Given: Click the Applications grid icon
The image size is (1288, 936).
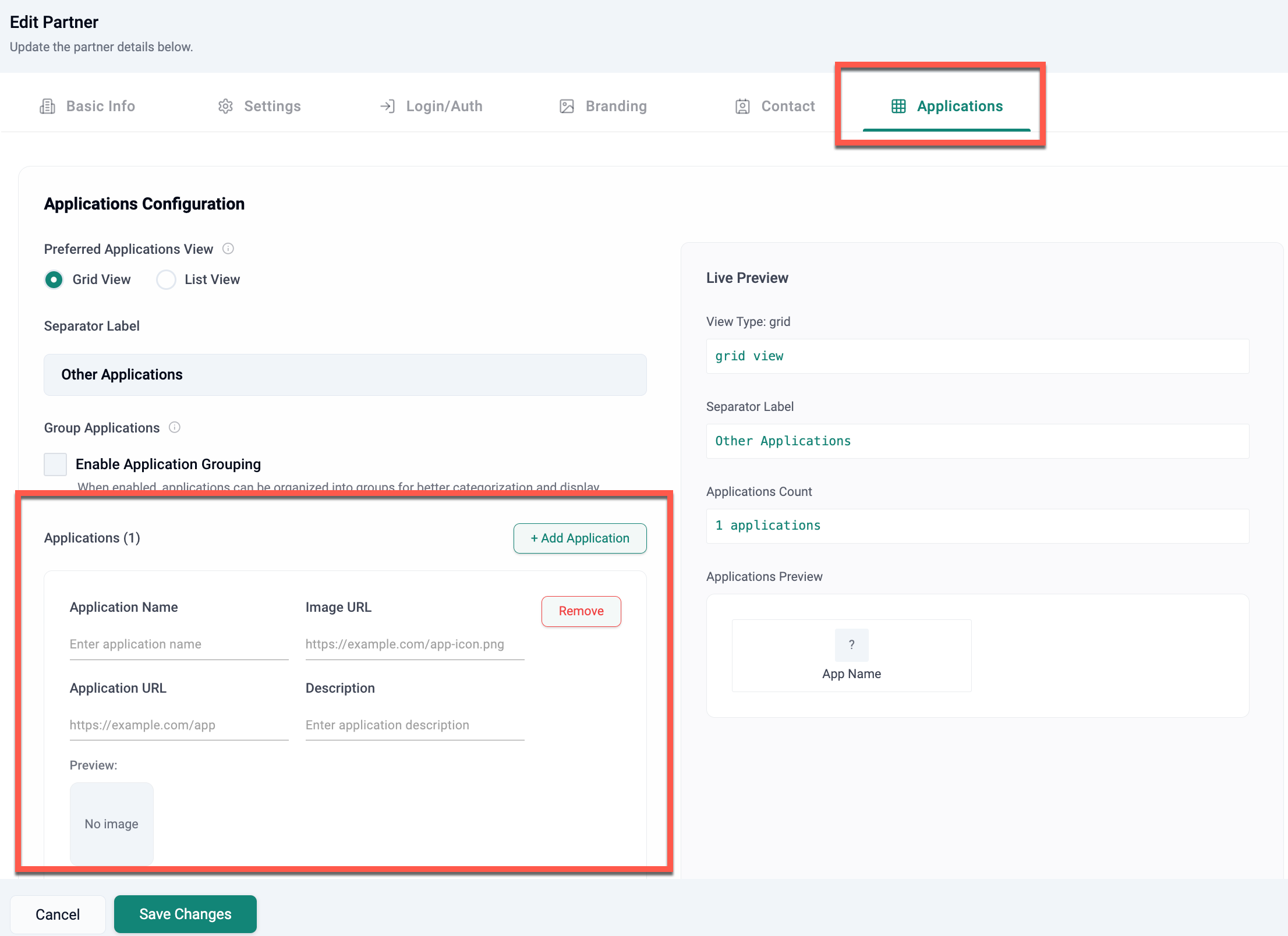Looking at the screenshot, I should pos(898,107).
